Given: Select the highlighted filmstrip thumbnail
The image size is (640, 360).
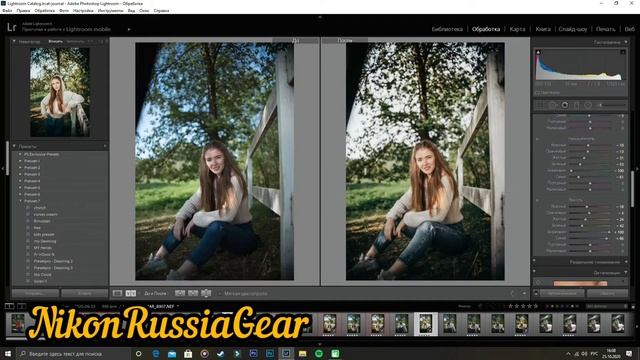Looking at the screenshot, I should click(426, 324).
